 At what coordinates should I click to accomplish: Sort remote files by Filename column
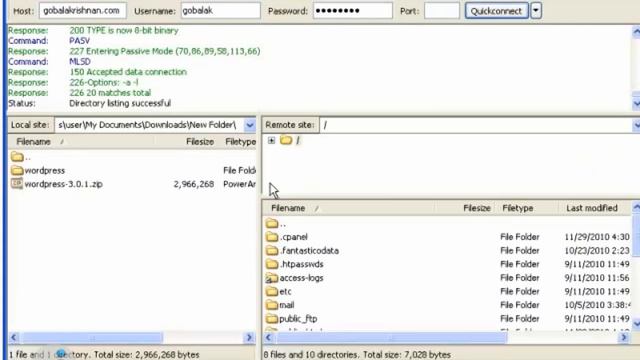click(x=288, y=208)
